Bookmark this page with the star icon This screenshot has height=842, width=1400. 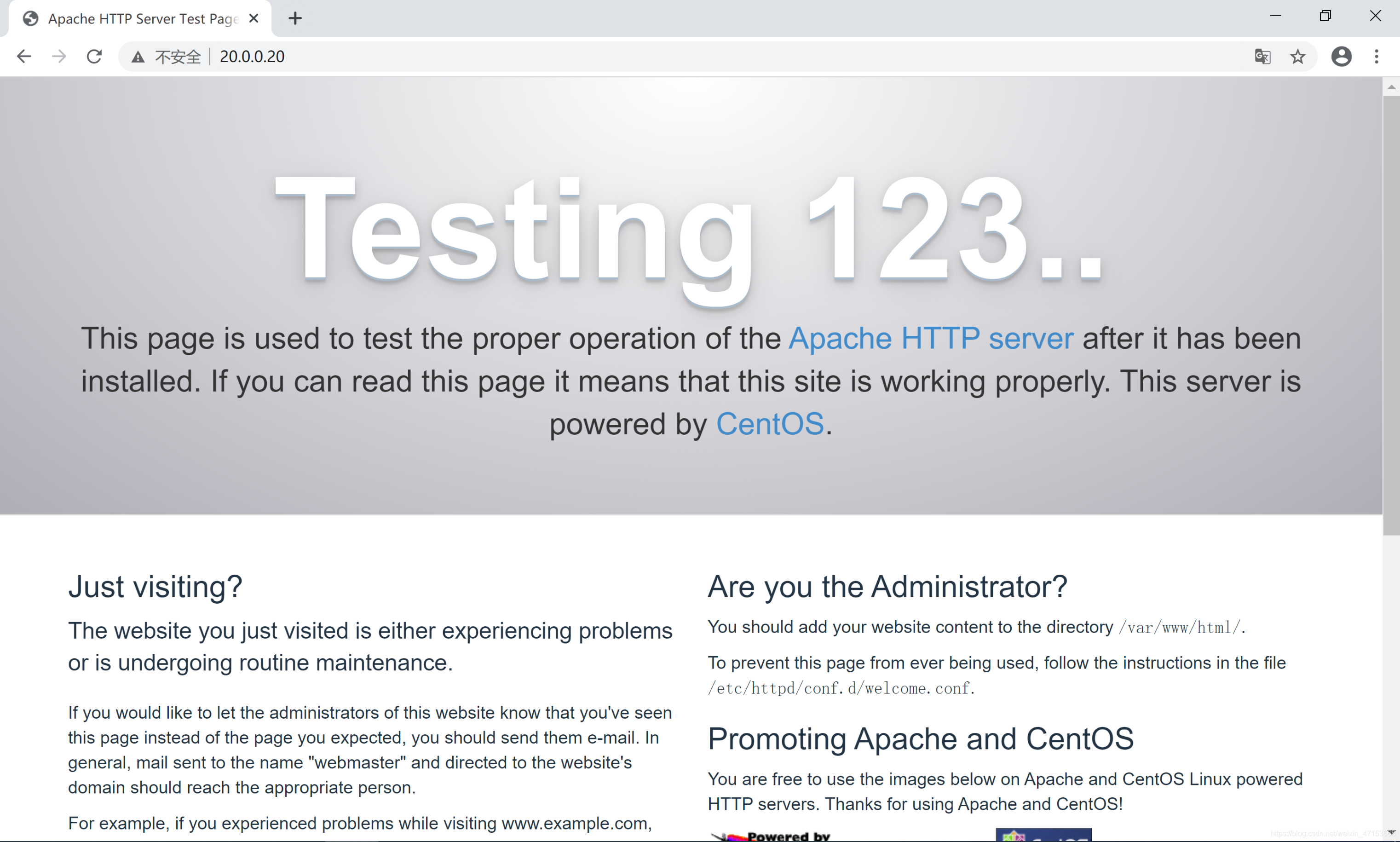pyautogui.click(x=1297, y=56)
